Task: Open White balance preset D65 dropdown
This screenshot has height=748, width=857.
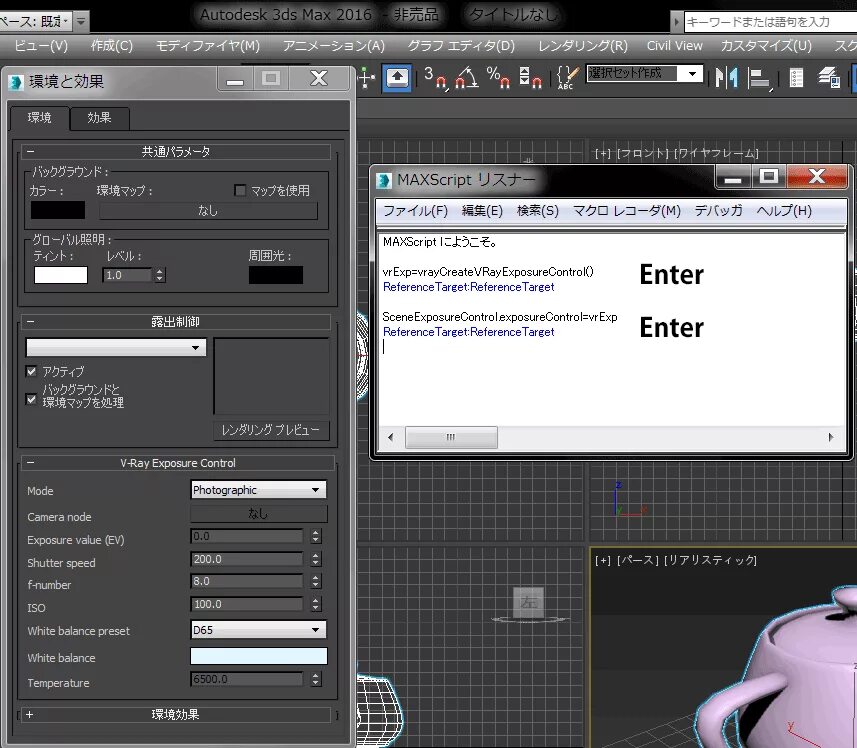Action: tap(259, 629)
